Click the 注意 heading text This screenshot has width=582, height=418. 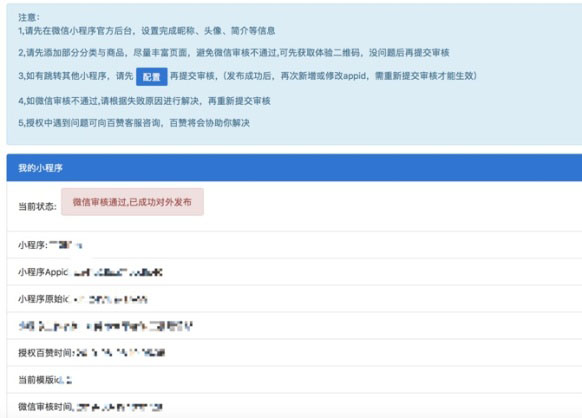coord(29,17)
